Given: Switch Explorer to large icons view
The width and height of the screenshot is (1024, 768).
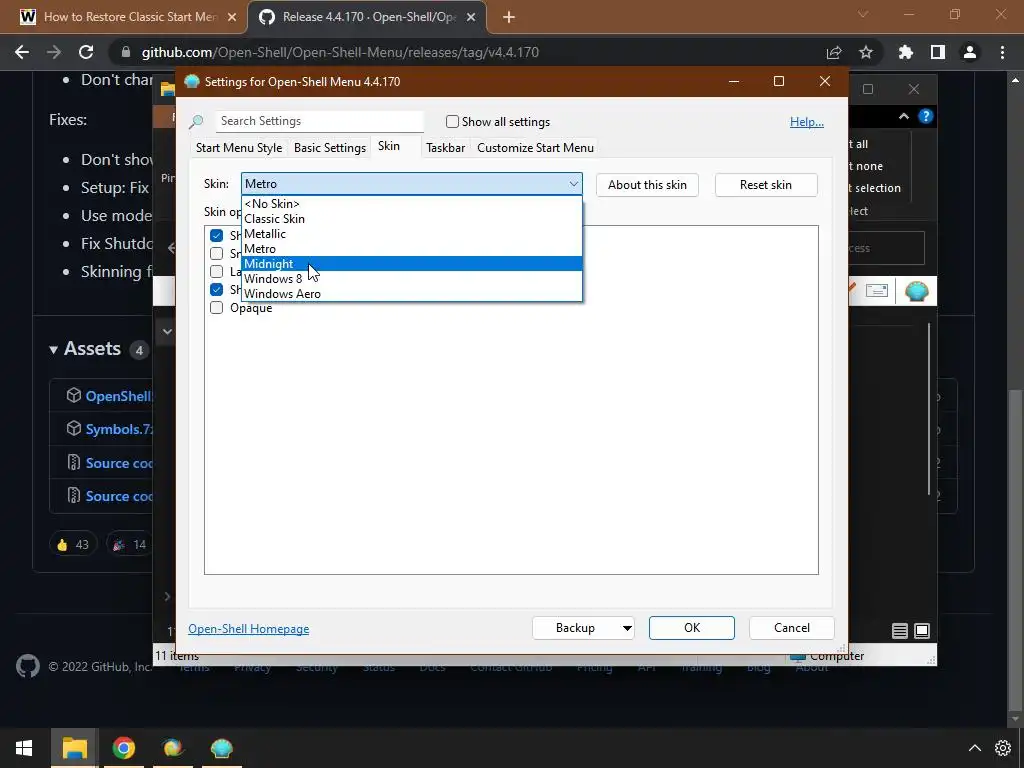Looking at the screenshot, I should coord(921,631).
